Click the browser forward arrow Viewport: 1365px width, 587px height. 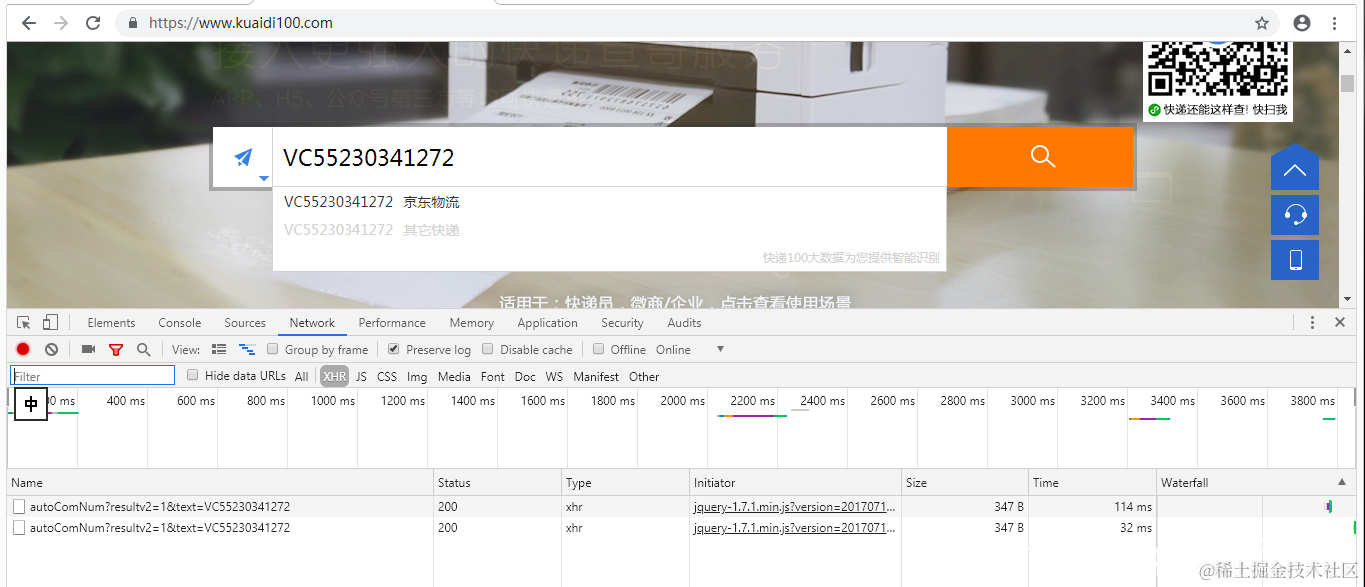(x=60, y=22)
